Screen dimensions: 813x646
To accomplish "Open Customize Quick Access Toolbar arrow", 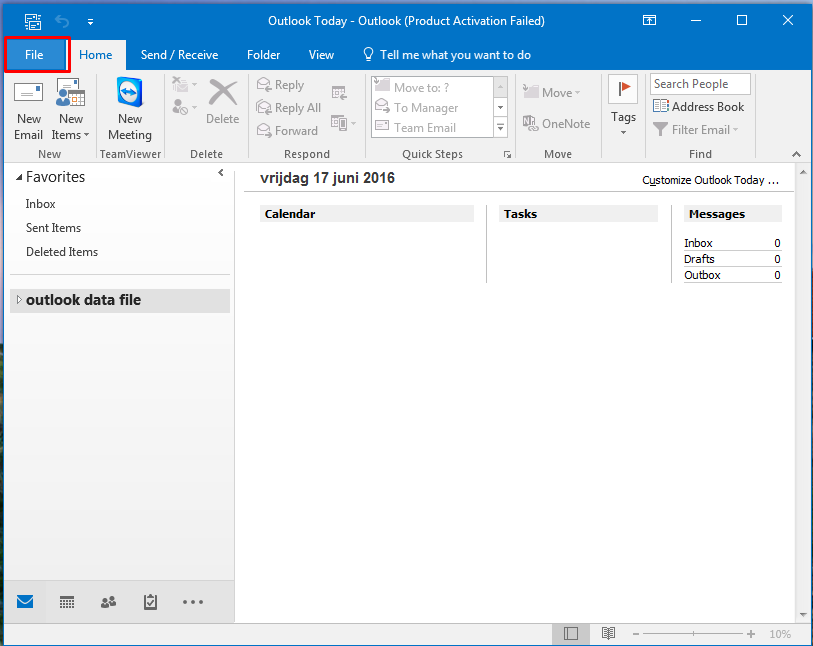I will point(90,22).
